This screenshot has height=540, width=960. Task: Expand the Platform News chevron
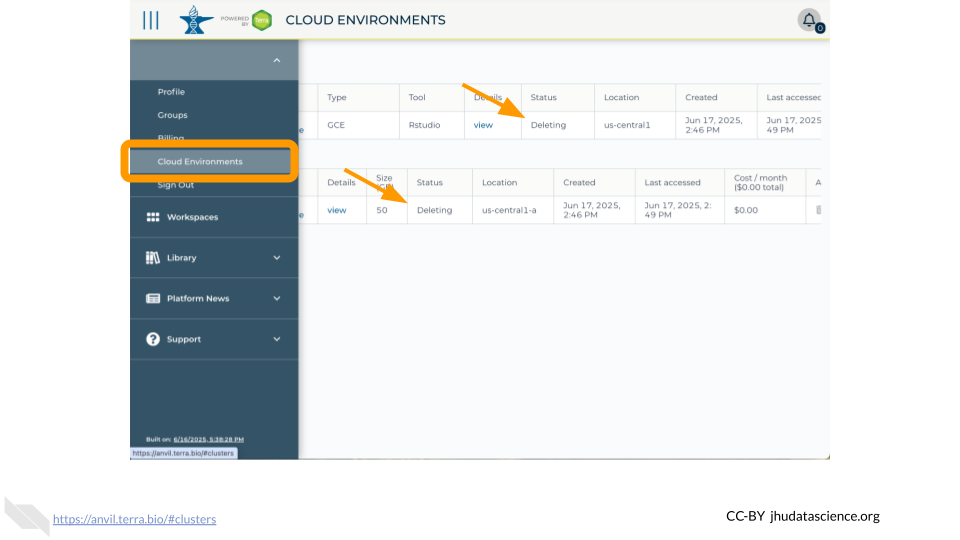click(277, 299)
